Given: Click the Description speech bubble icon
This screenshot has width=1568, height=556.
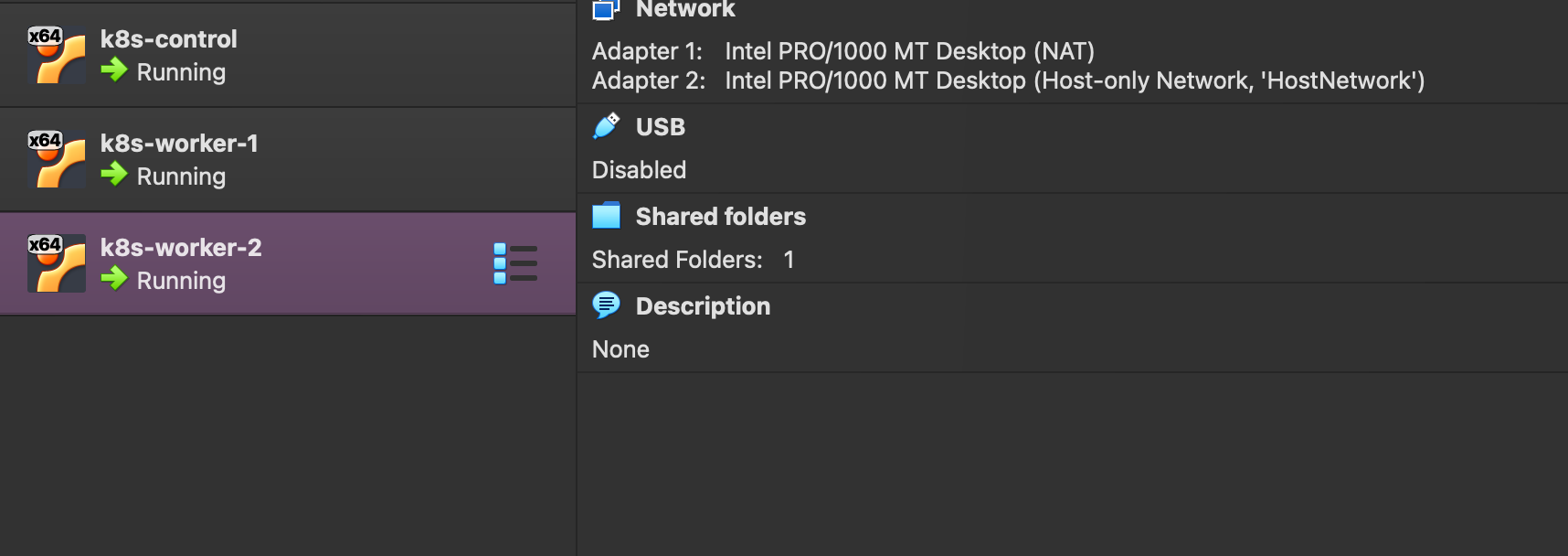Looking at the screenshot, I should 606,305.
